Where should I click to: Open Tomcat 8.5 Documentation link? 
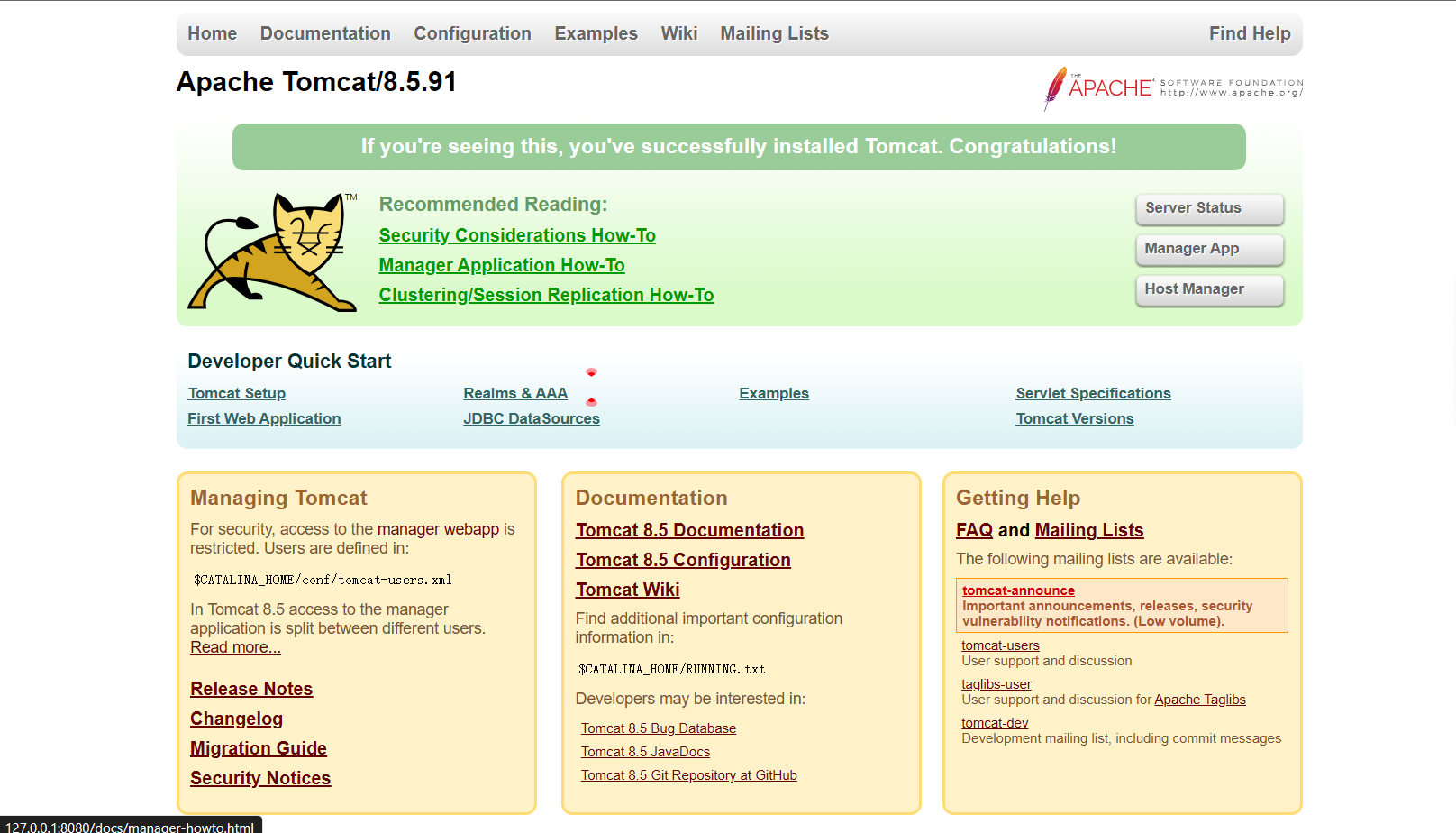[689, 530]
